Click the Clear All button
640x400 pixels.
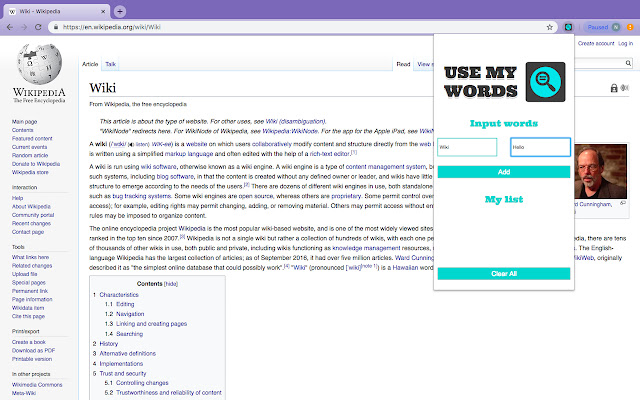[x=504, y=273]
